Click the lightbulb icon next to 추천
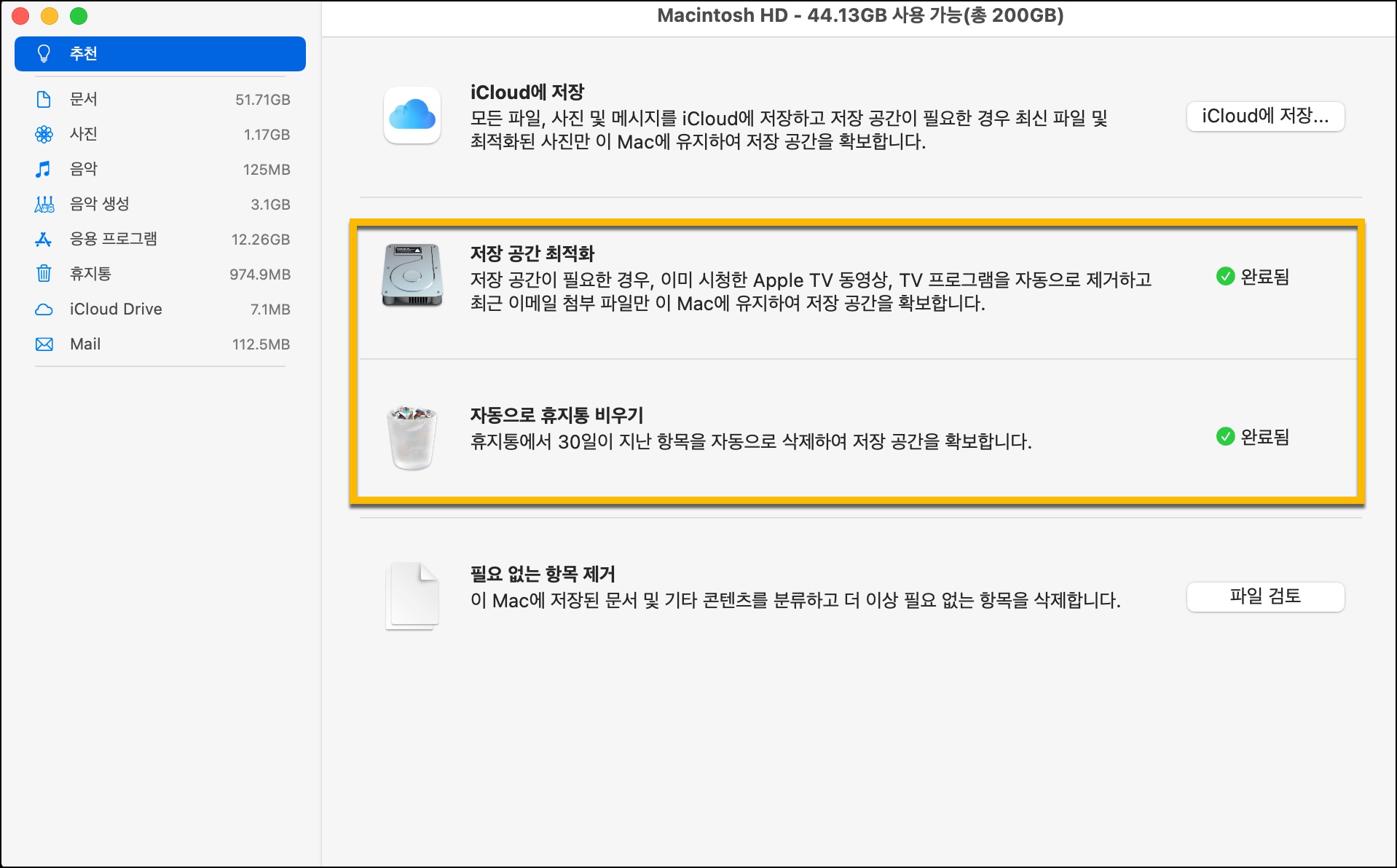Screen dimensions: 1397x868 pyautogui.click(x=44, y=54)
